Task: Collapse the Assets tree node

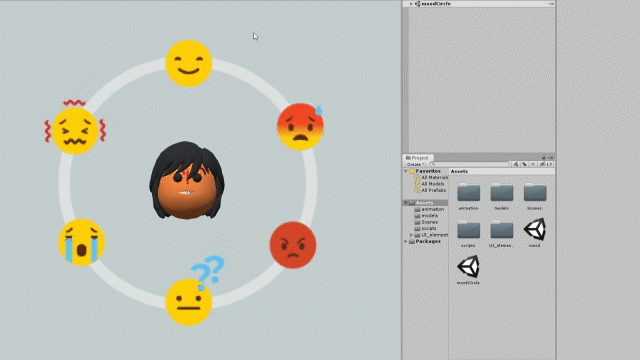Action: 406,202
